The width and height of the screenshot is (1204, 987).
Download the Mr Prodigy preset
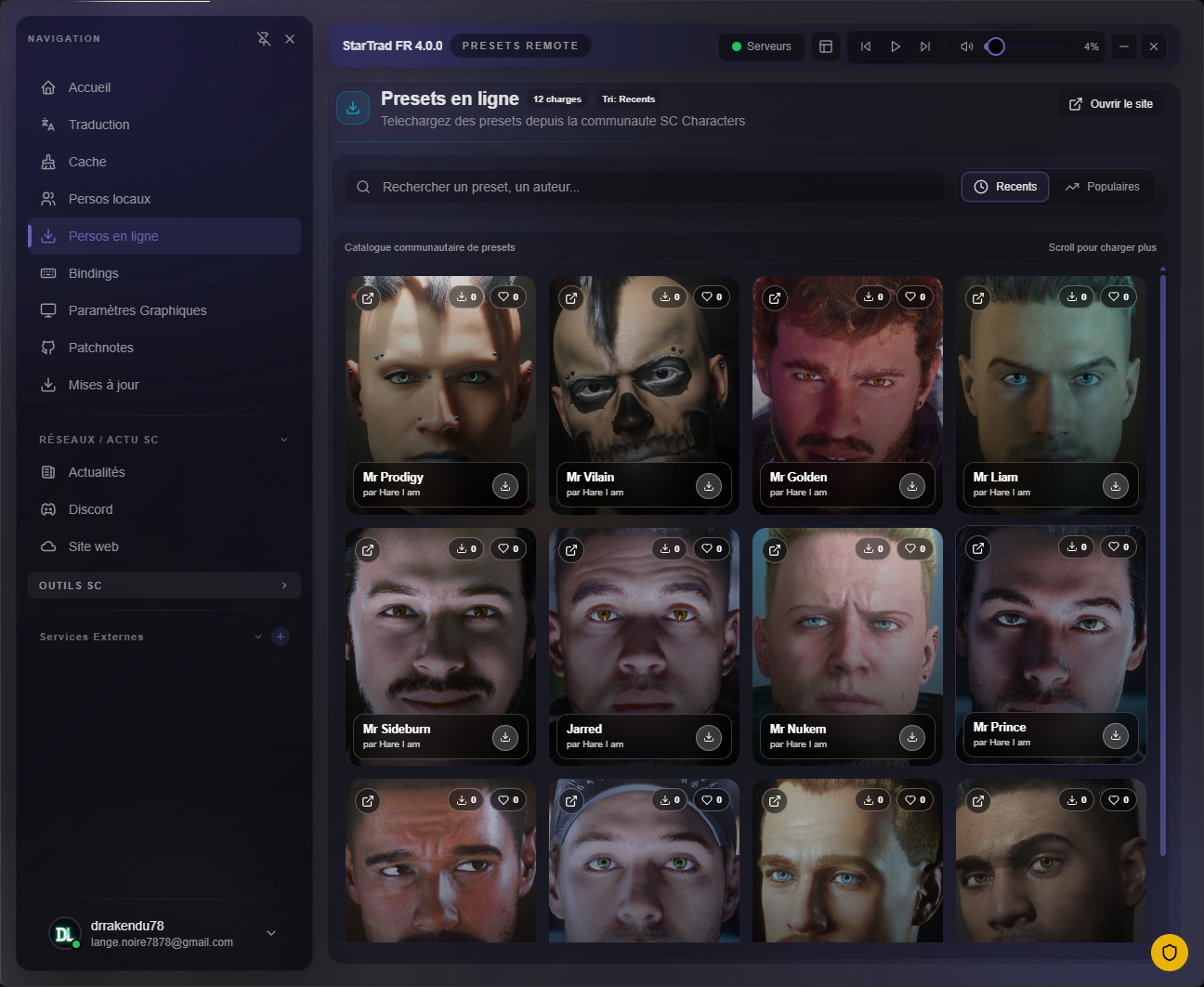505,485
